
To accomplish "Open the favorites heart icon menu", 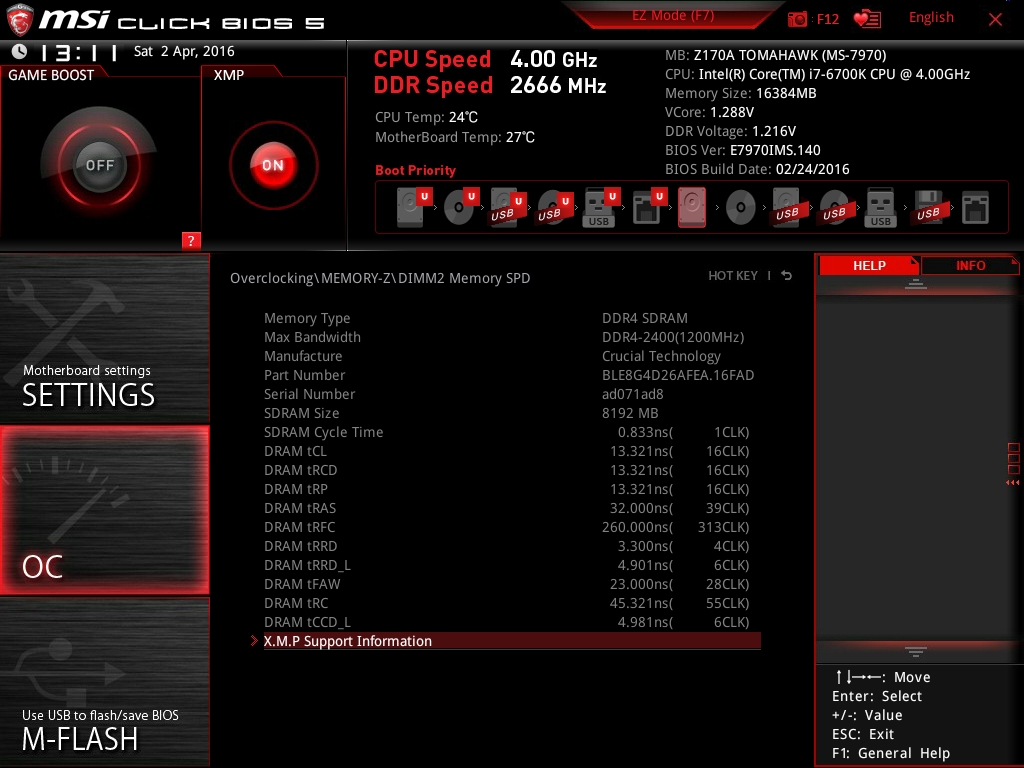I will tap(867, 19).
